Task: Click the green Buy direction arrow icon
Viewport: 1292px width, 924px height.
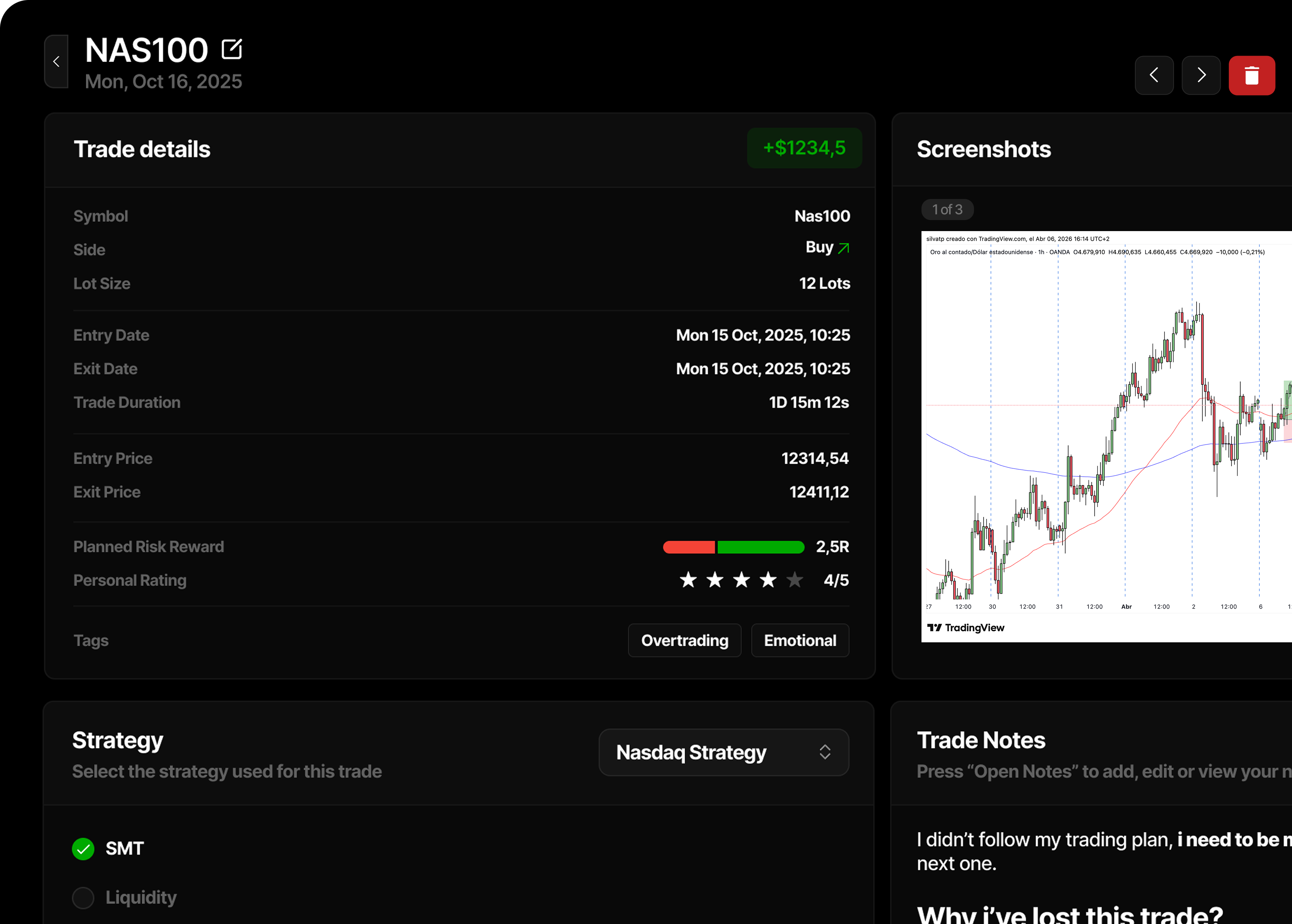Action: [843, 248]
